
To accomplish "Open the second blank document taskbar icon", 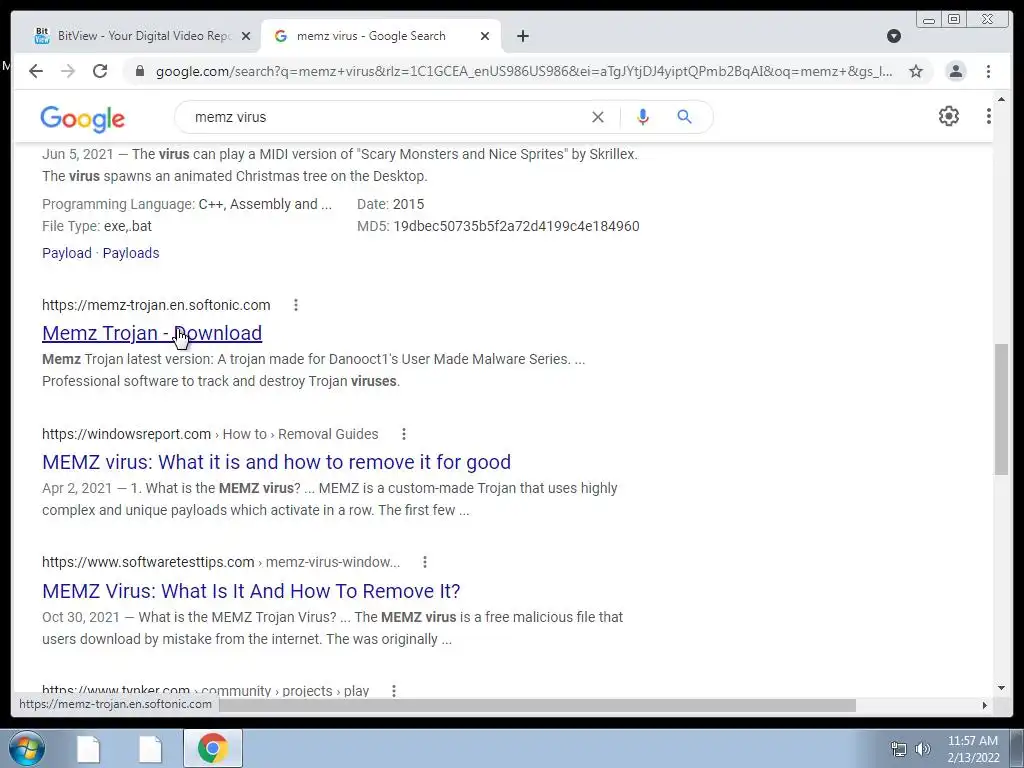I will click(x=150, y=748).
